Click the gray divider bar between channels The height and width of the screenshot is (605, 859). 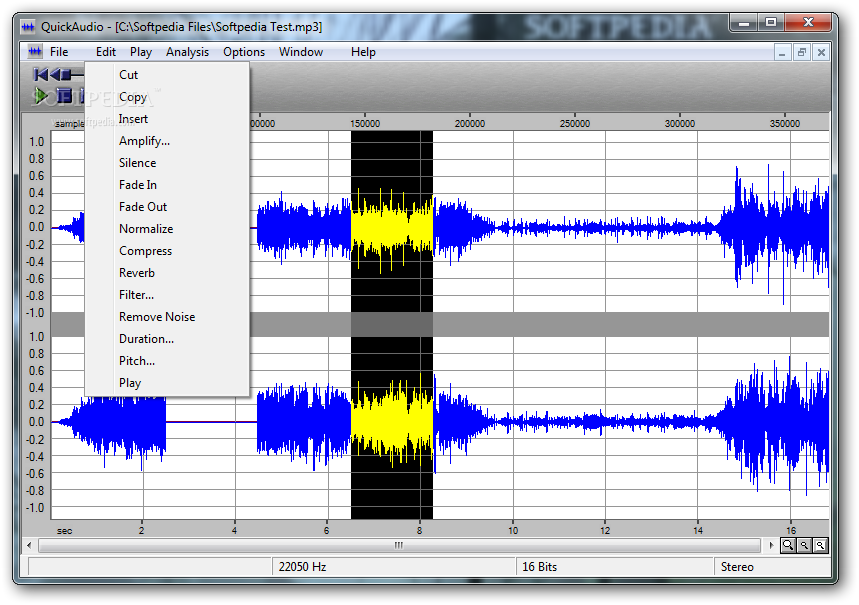click(x=440, y=324)
